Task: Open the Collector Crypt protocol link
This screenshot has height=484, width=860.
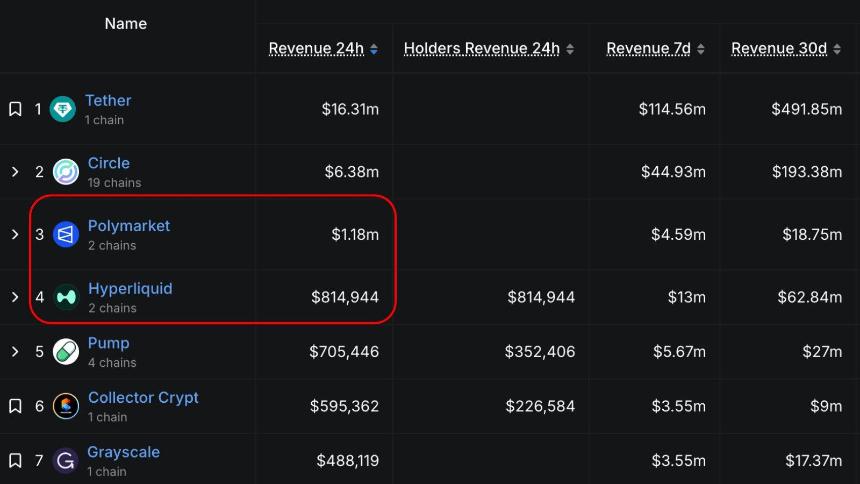Action: [143, 398]
